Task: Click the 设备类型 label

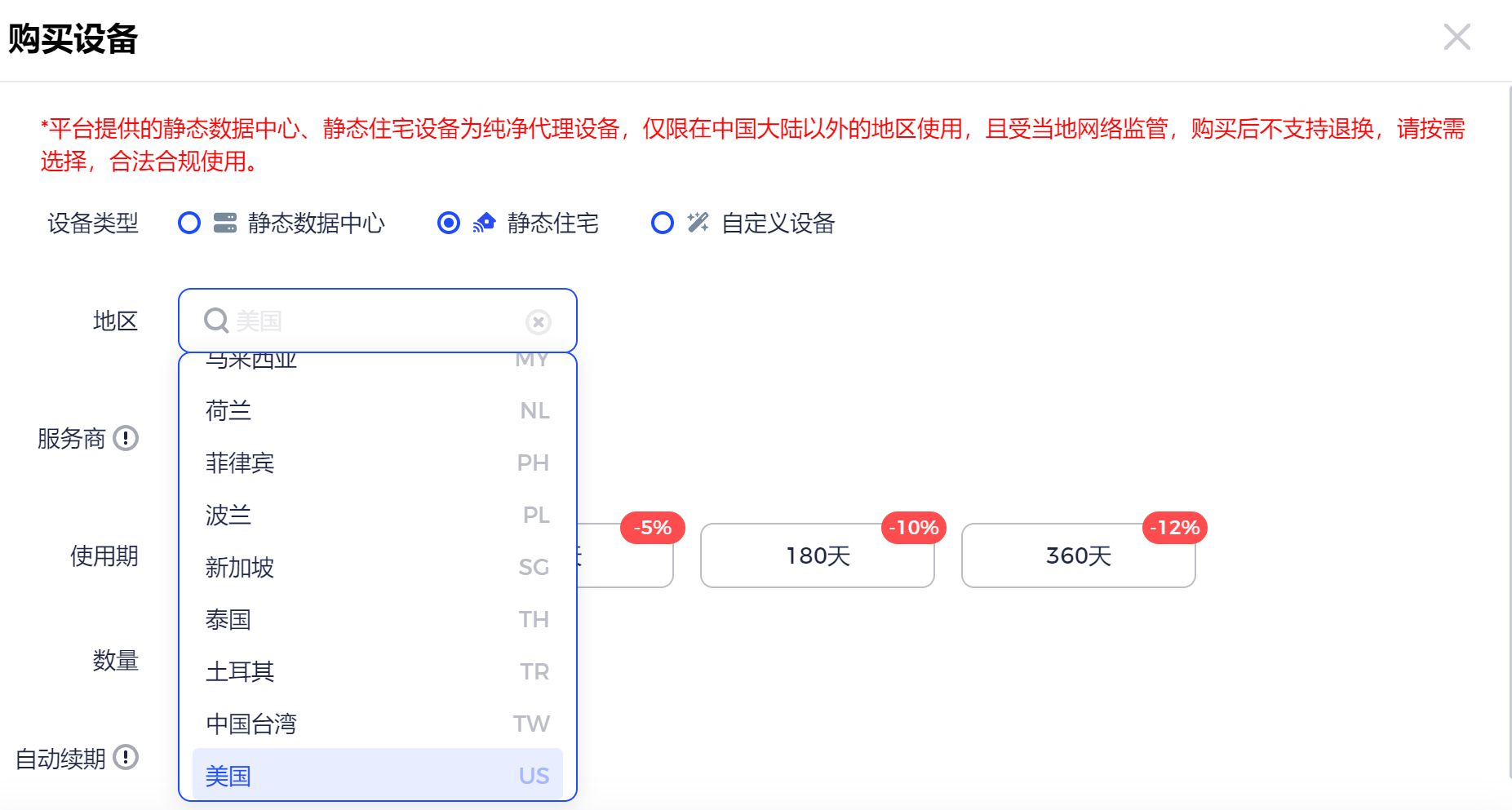Action: coord(93,223)
